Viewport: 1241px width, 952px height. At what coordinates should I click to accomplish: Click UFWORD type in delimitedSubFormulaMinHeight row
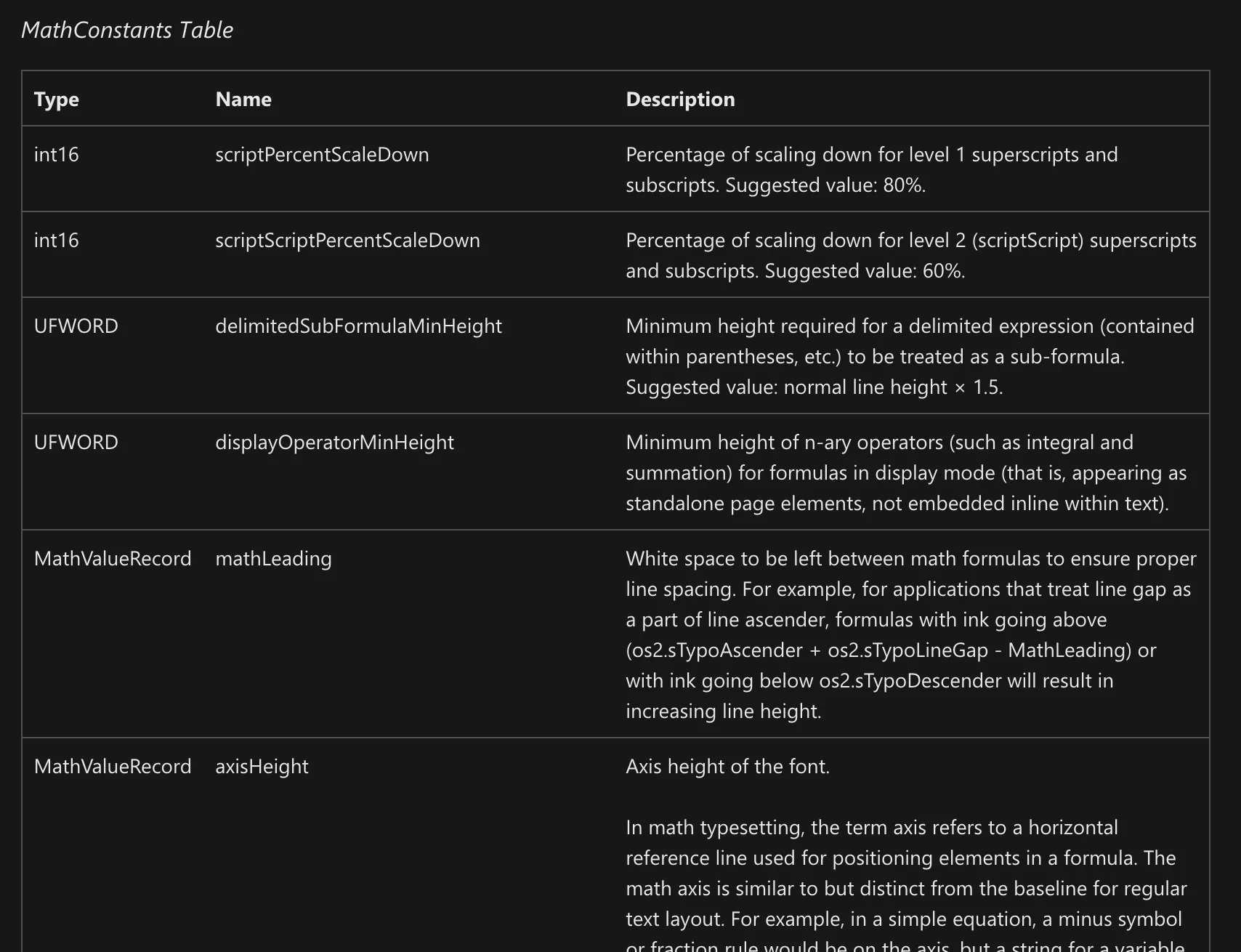[x=76, y=326]
